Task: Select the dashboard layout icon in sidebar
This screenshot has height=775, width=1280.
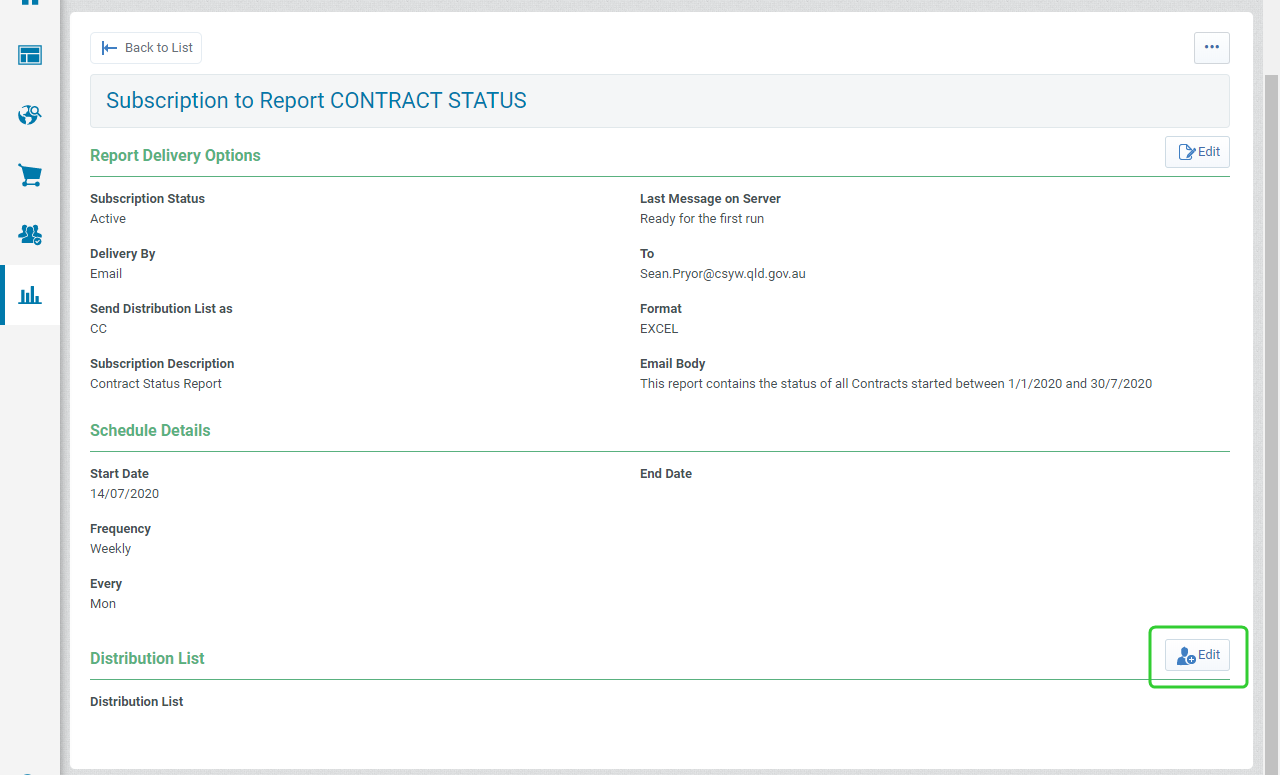Action: coord(29,55)
